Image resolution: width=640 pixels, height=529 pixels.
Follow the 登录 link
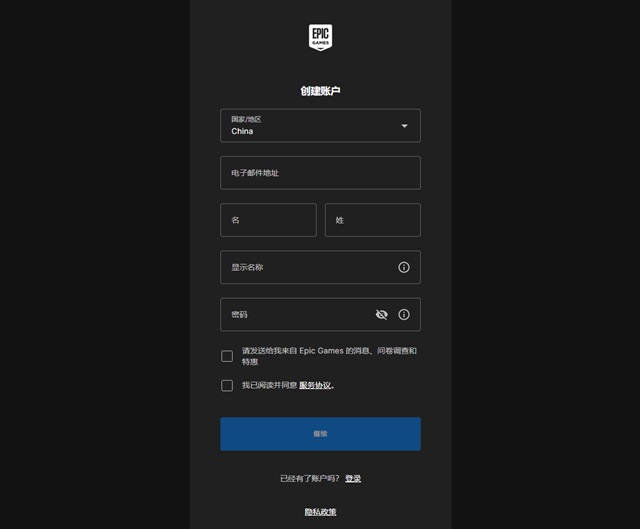click(353, 479)
